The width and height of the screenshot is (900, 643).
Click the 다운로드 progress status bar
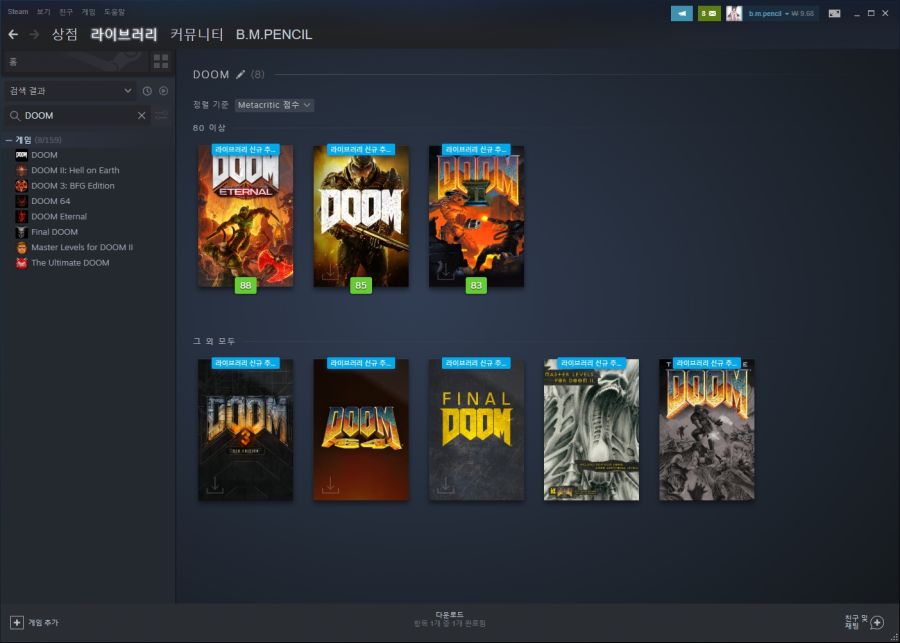tap(450, 617)
